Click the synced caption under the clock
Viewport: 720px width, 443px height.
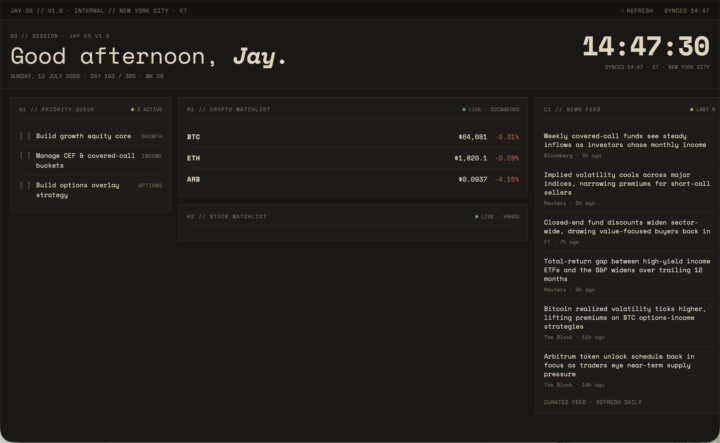[x=657, y=67]
